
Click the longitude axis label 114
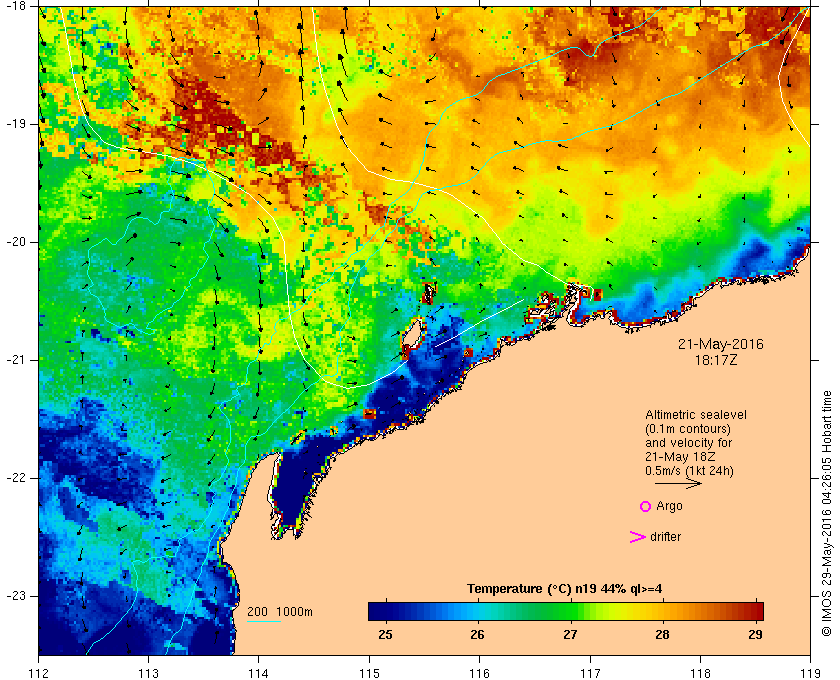click(x=259, y=672)
